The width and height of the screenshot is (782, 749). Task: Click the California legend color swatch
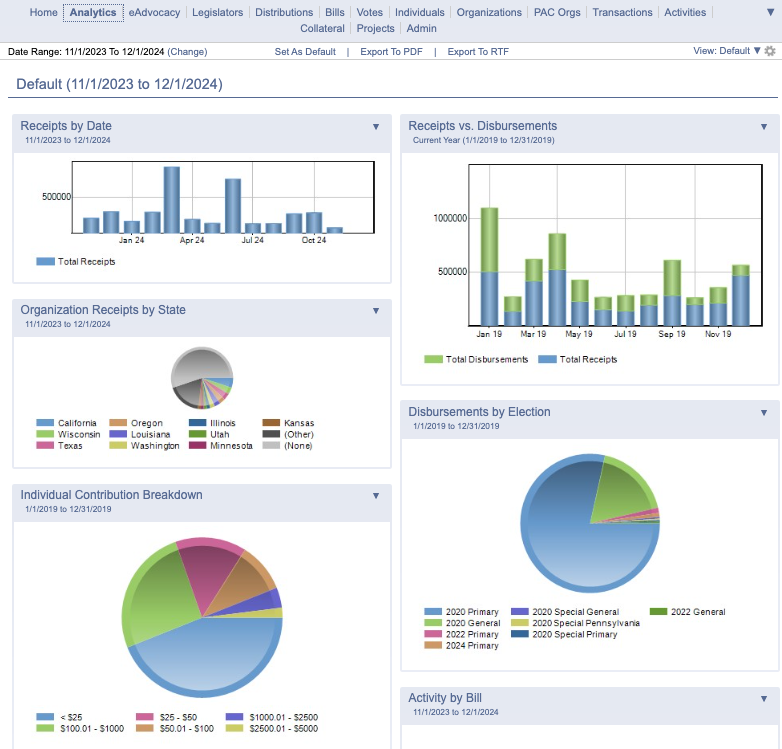(45, 423)
